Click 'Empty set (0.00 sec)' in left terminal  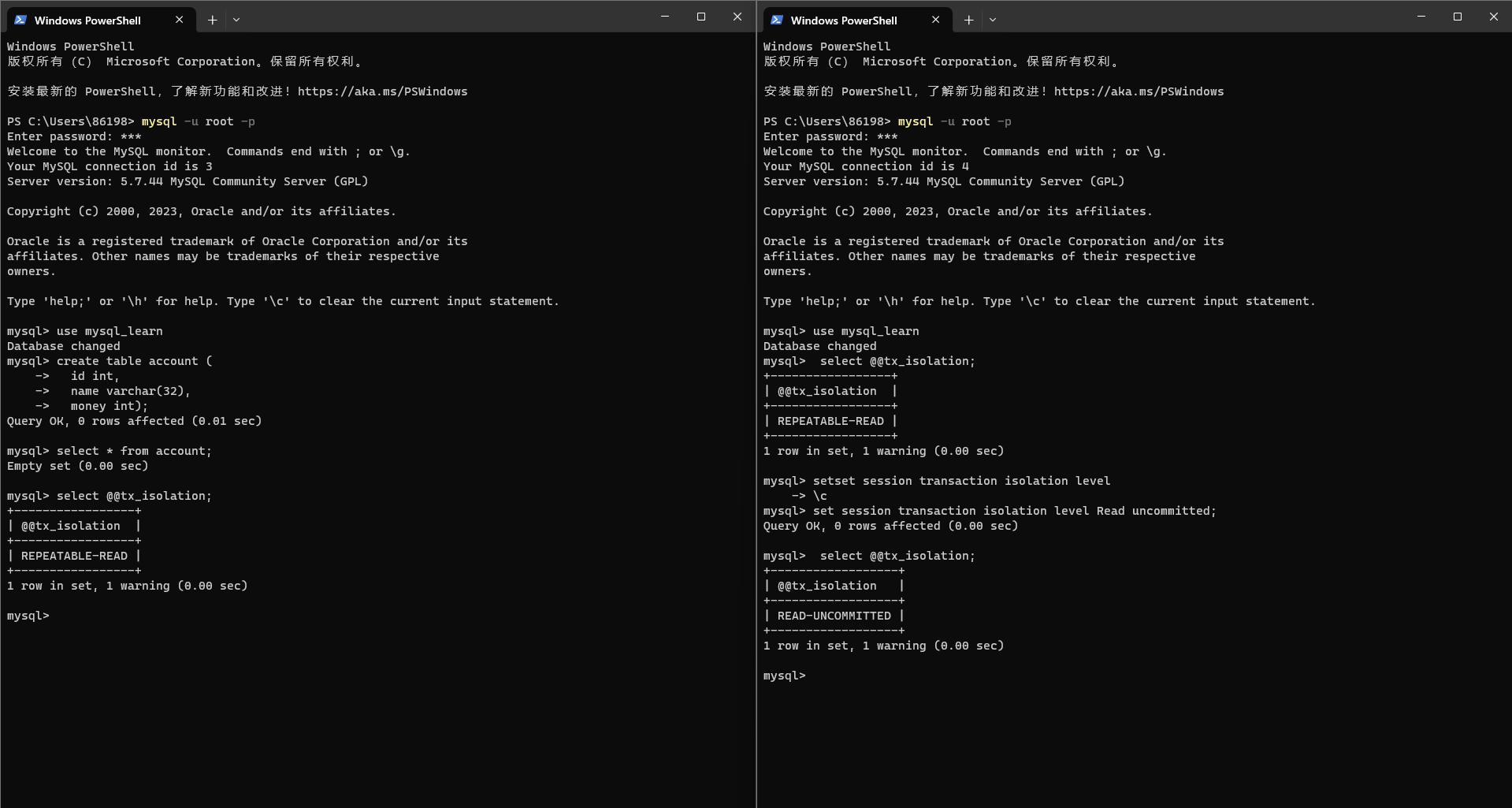click(x=78, y=466)
